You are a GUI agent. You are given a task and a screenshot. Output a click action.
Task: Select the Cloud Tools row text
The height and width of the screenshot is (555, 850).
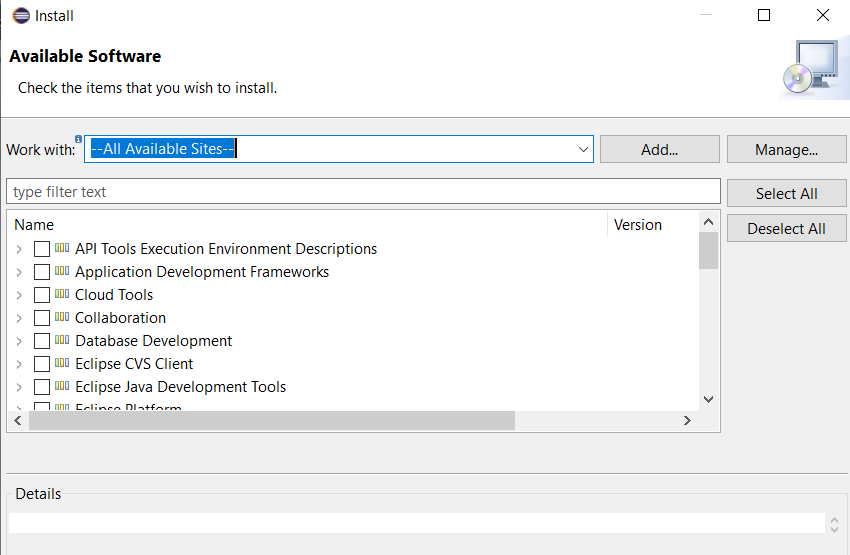[114, 295]
